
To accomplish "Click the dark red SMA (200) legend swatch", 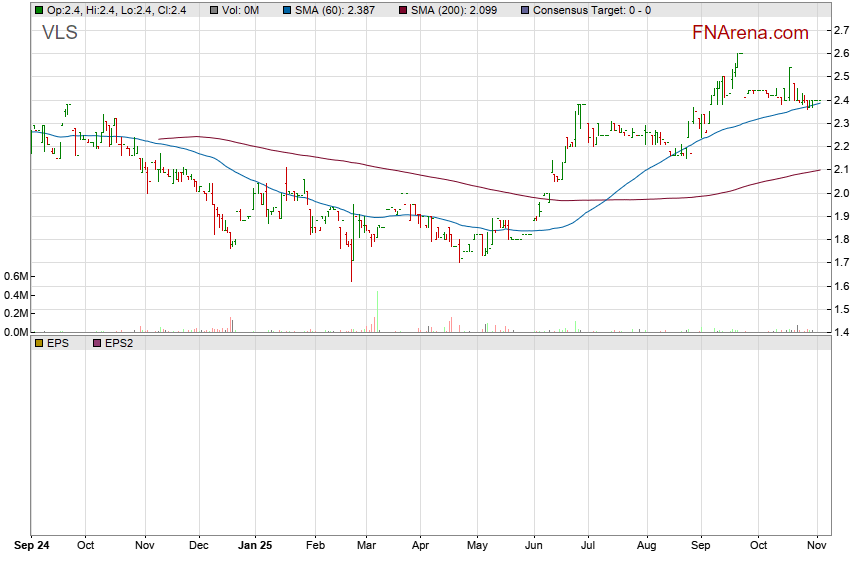I will click(403, 10).
